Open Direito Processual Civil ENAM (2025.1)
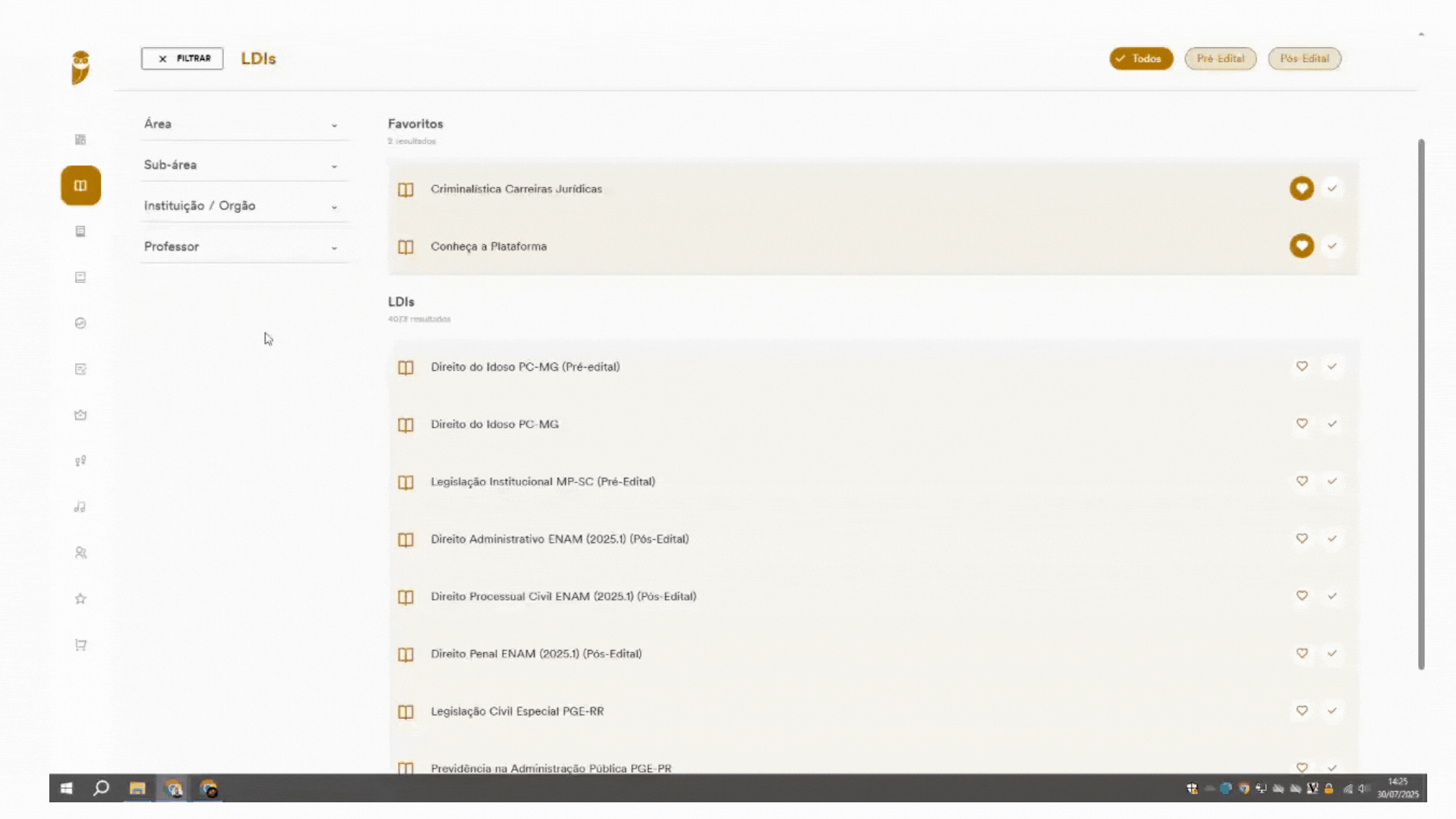 pyautogui.click(x=563, y=596)
